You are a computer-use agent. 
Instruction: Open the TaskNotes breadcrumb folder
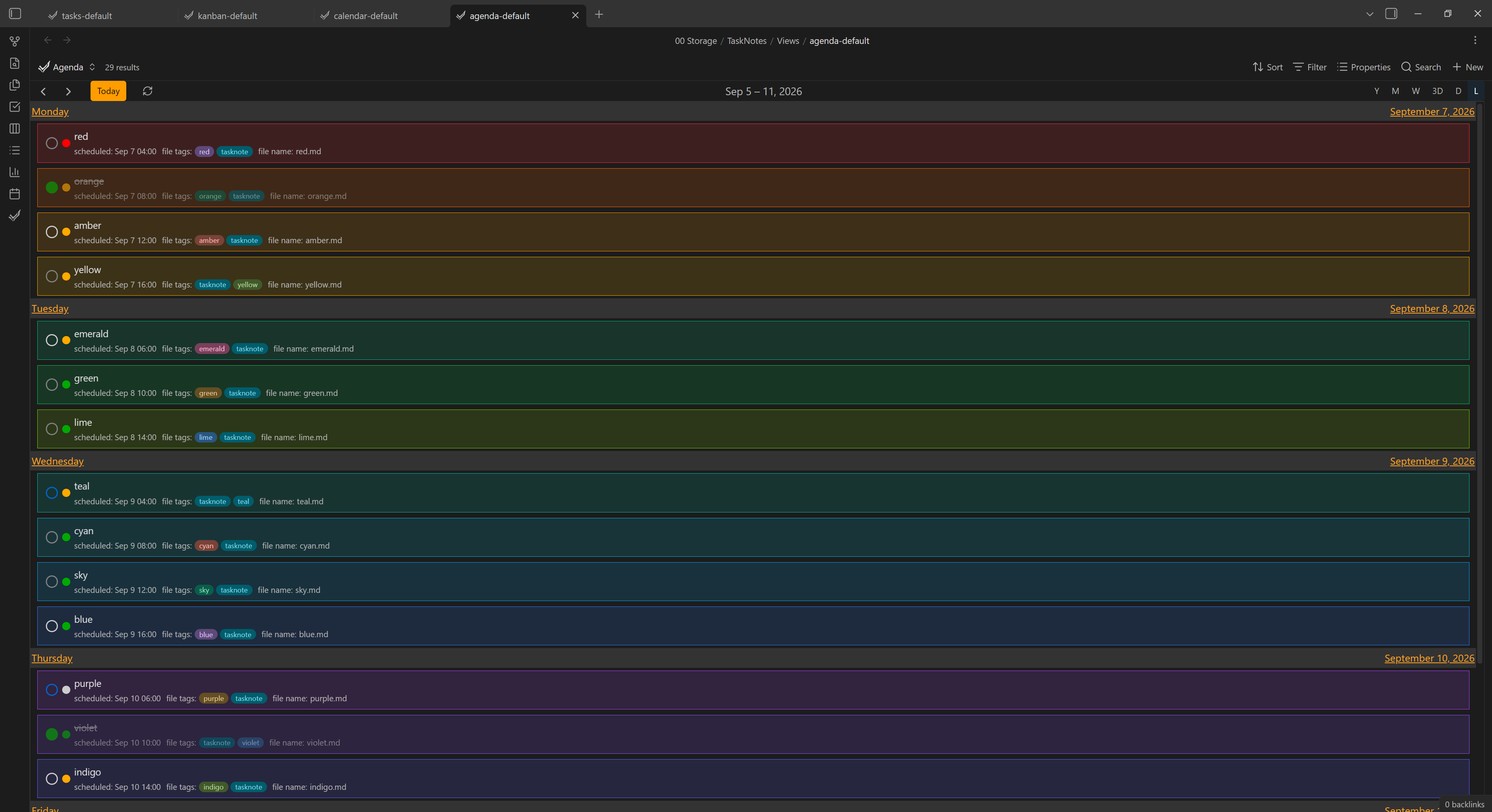click(746, 40)
